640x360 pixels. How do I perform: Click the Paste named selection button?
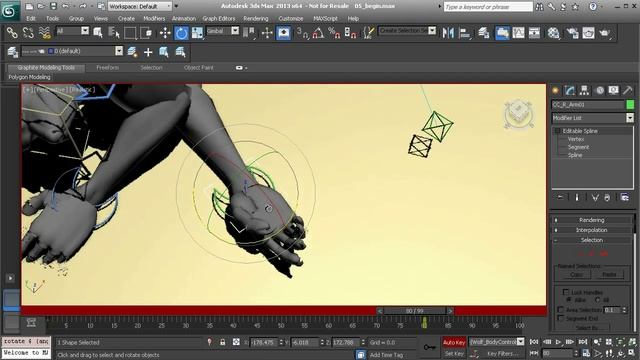coord(609,275)
